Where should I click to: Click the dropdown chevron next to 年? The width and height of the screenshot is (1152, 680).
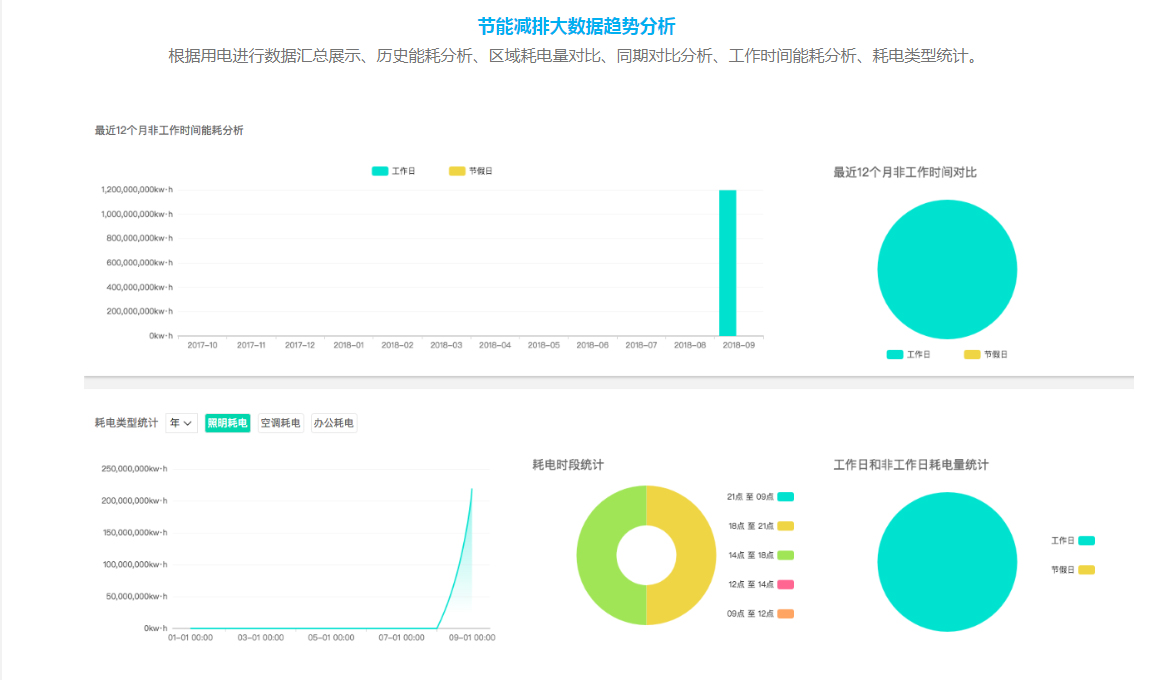click(x=188, y=424)
